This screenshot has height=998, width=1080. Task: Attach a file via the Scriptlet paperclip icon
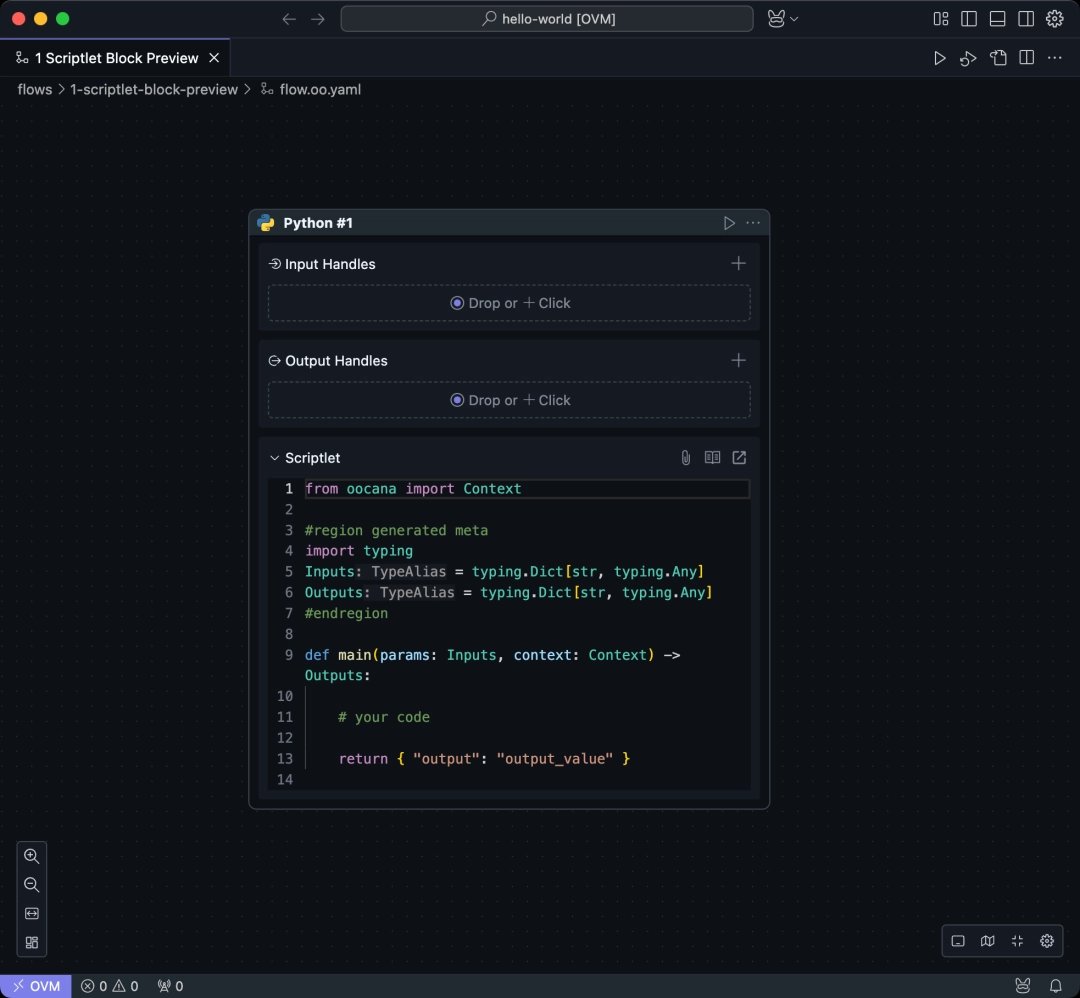685,457
